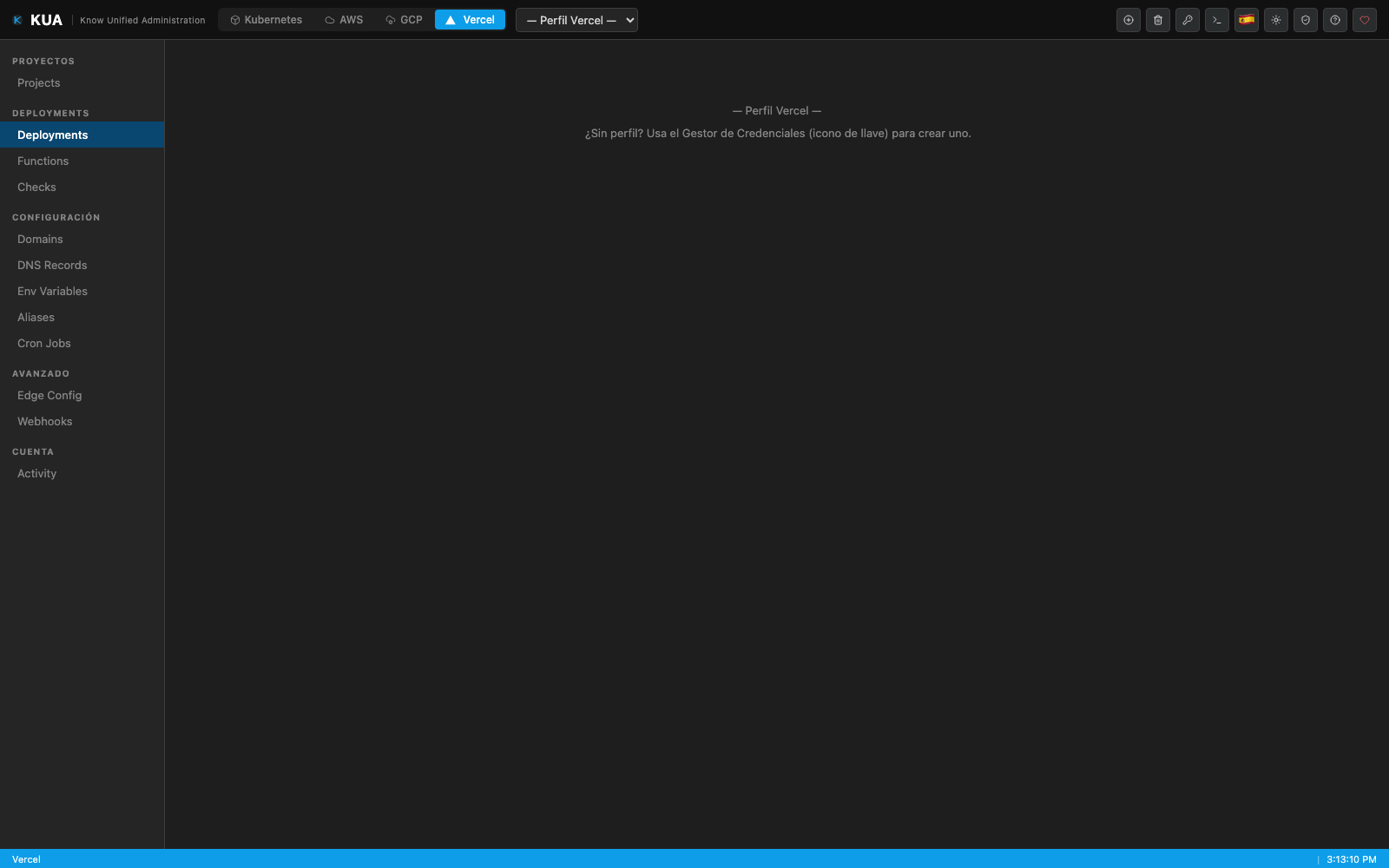
Task: Open Domains in the sidebar
Action: pyautogui.click(x=82, y=240)
